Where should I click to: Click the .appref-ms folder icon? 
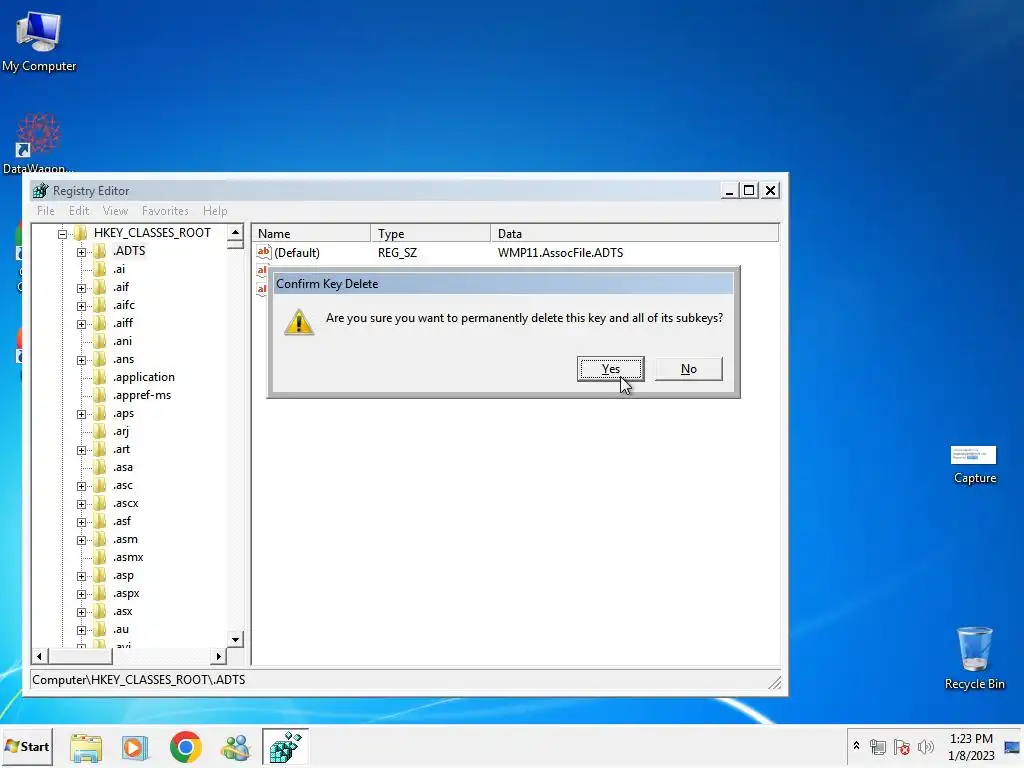(100, 395)
